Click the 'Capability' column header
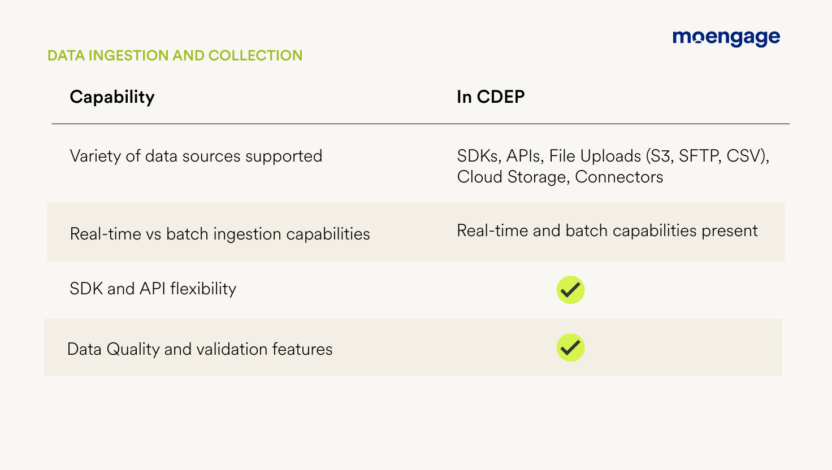This screenshot has width=832, height=470. click(112, 97)
